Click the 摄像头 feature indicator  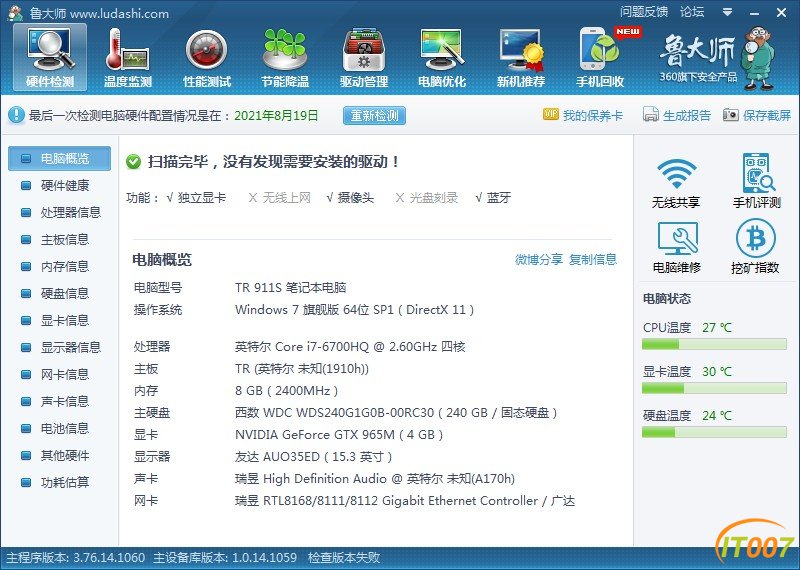(x=350, y=198)
